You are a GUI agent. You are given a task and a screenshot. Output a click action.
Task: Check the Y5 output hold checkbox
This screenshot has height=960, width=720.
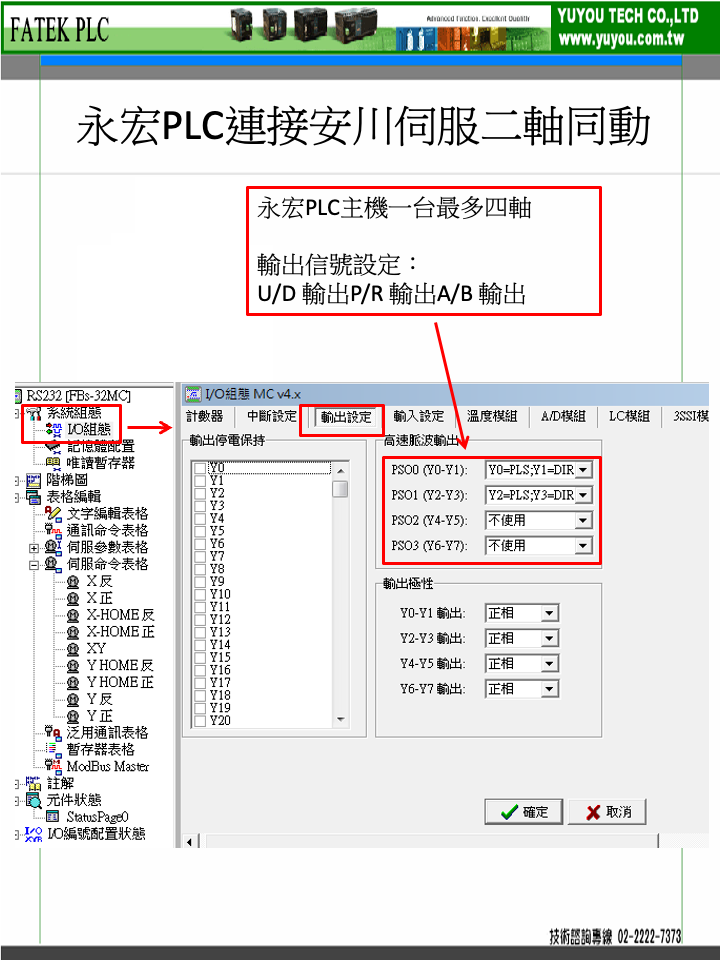click(200, 531)
